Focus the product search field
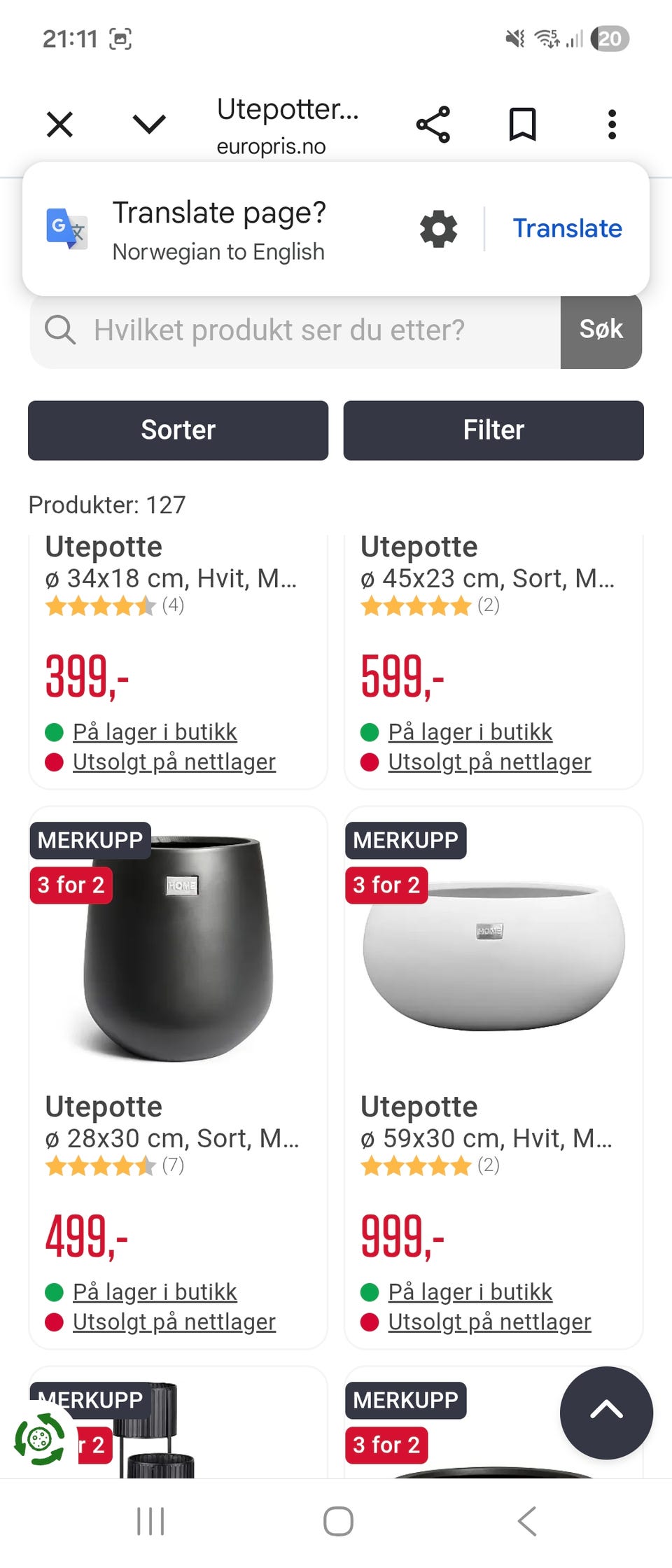The image size is (672, 1568). click(x=295, y=330)
